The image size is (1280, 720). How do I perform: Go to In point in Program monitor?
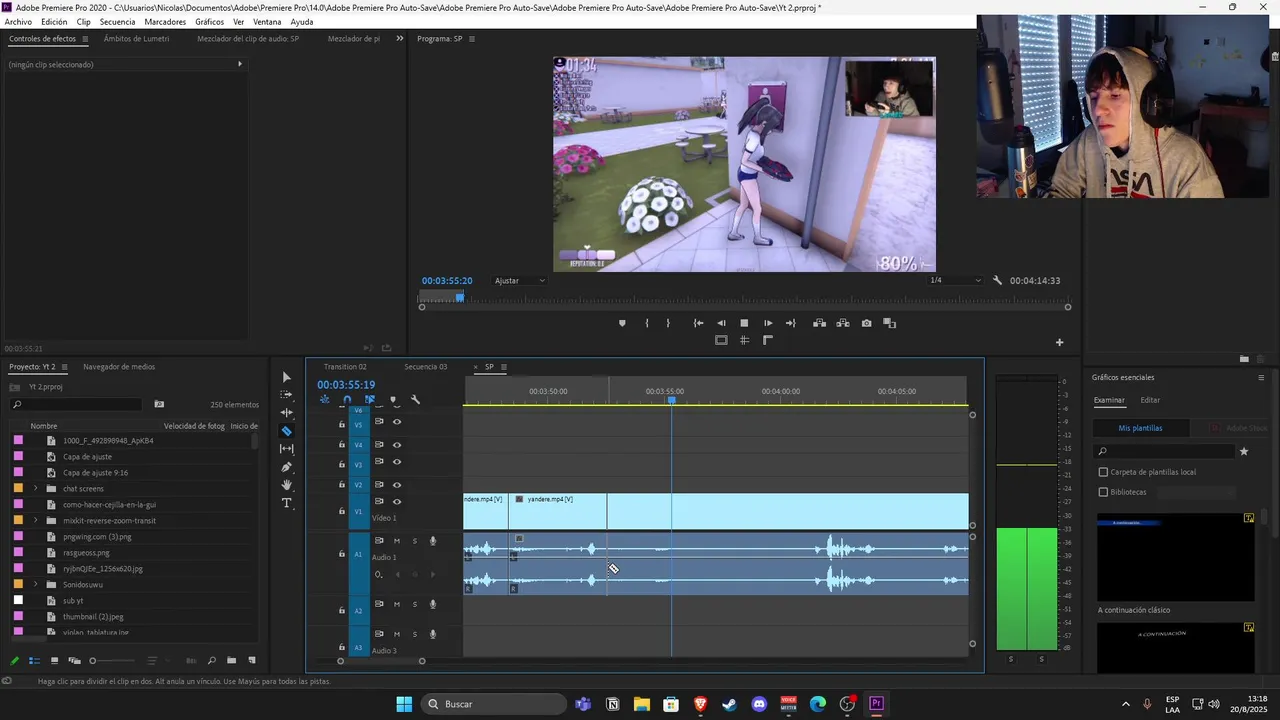pyautogui.click(x=698, y=323)
